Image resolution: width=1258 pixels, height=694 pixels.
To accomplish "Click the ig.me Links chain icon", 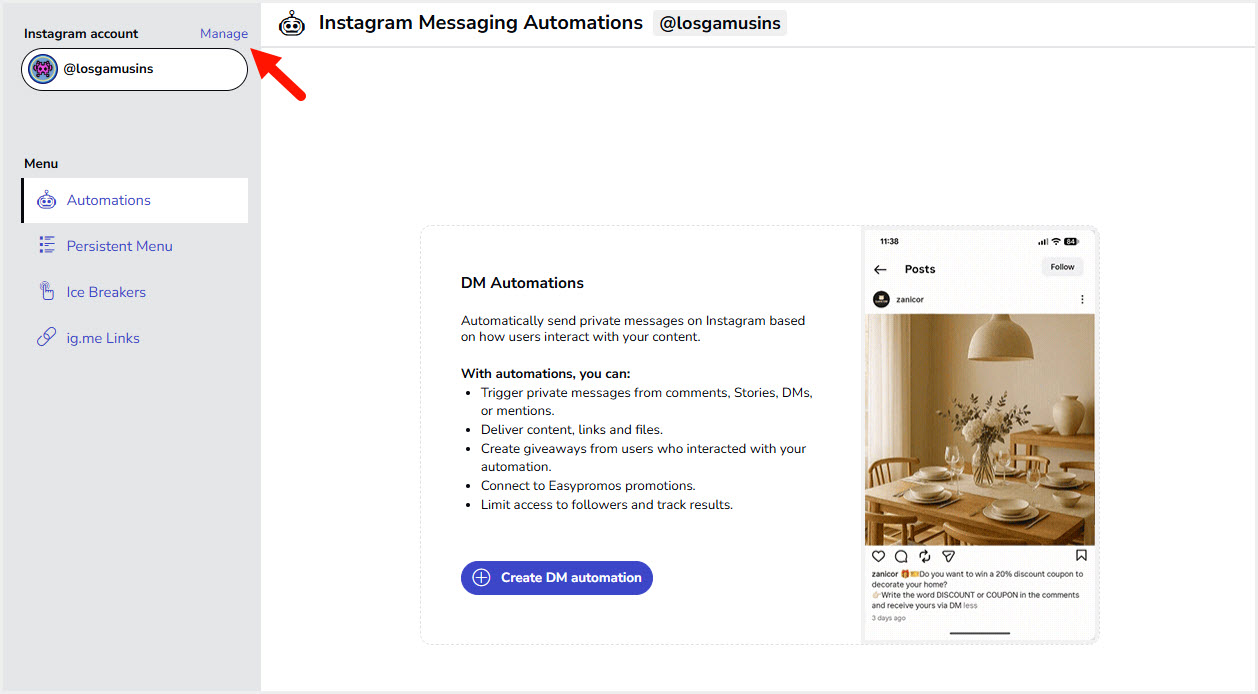I will pos(47,338).
